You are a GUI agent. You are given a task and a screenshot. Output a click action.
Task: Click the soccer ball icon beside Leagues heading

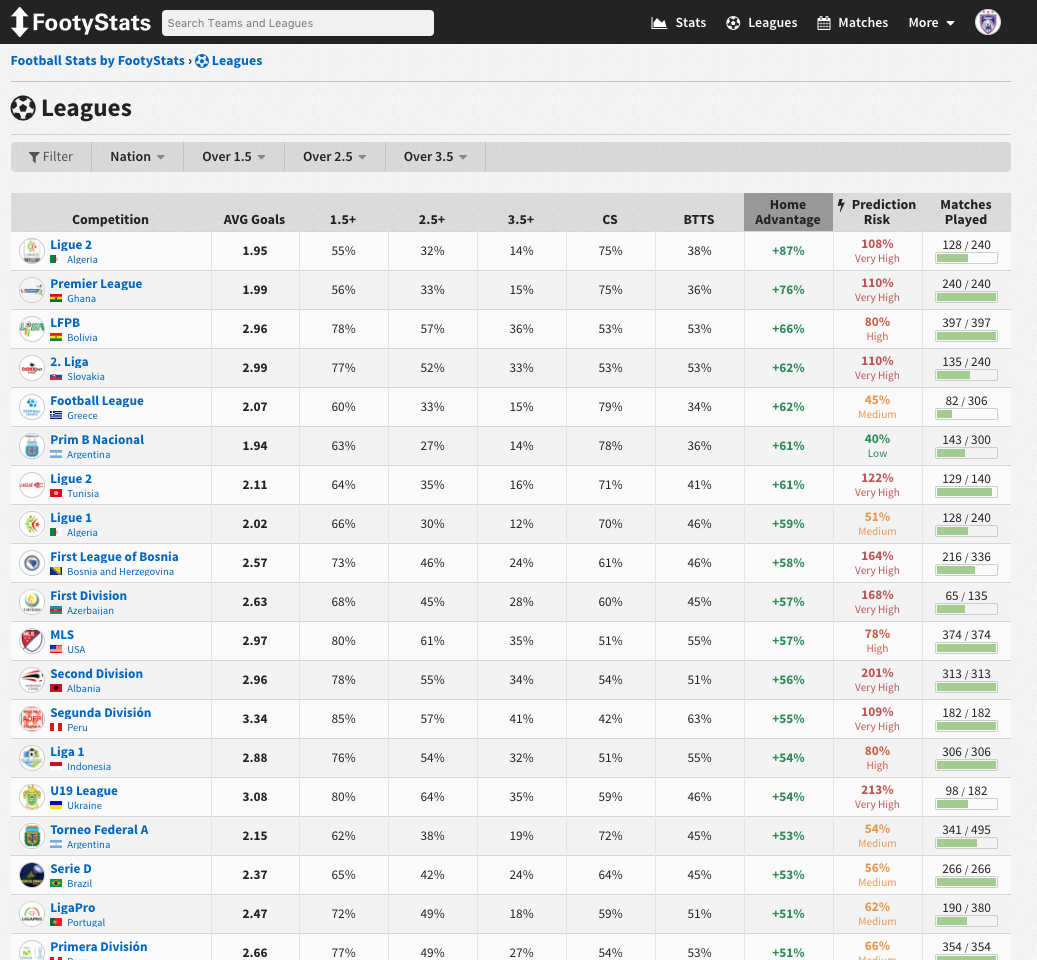21,108
